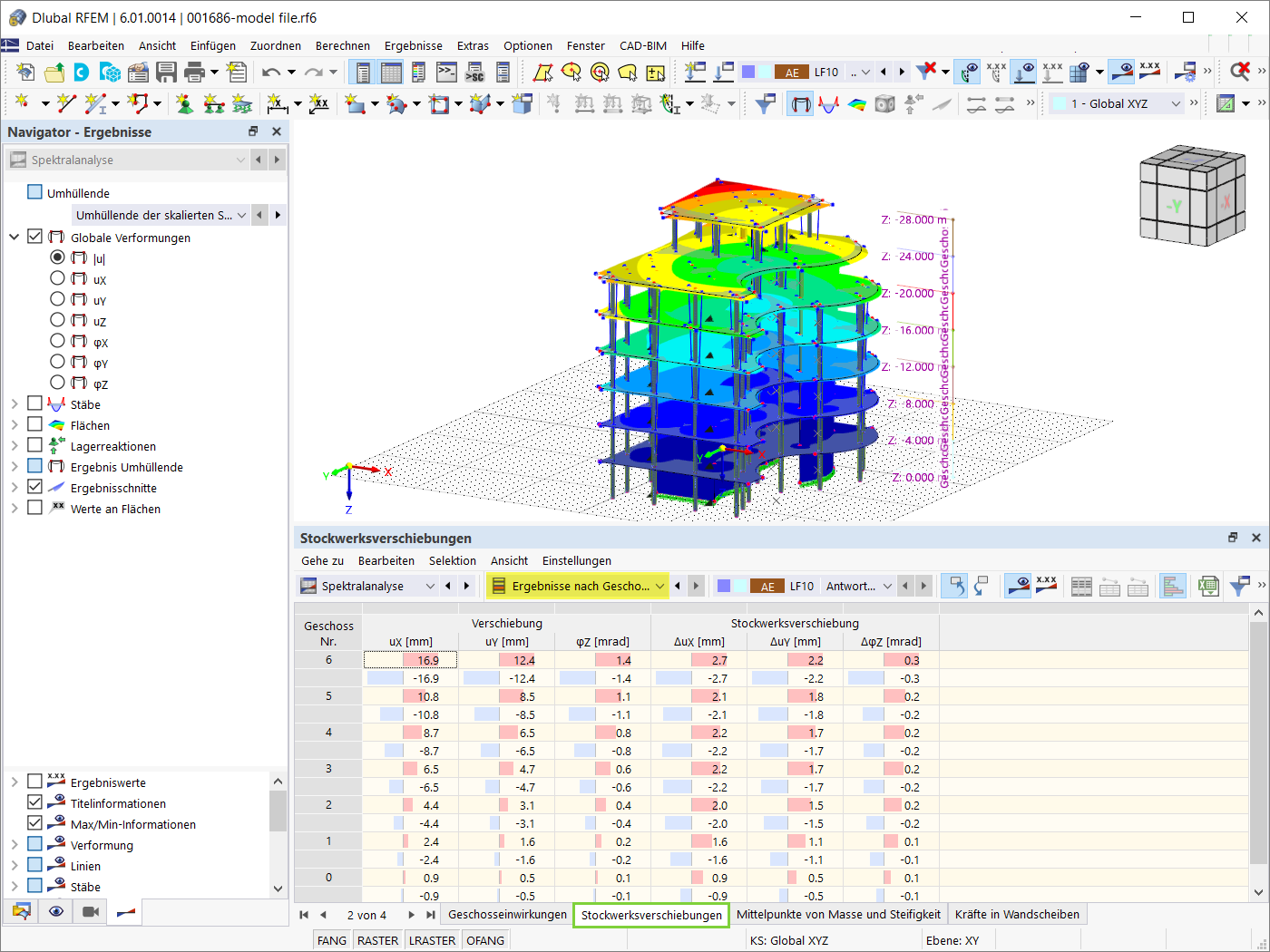Close the Navigator - Ergebnisse panel
The height and width of the screenshot is (952, 1270).
[x=277, y=131]
